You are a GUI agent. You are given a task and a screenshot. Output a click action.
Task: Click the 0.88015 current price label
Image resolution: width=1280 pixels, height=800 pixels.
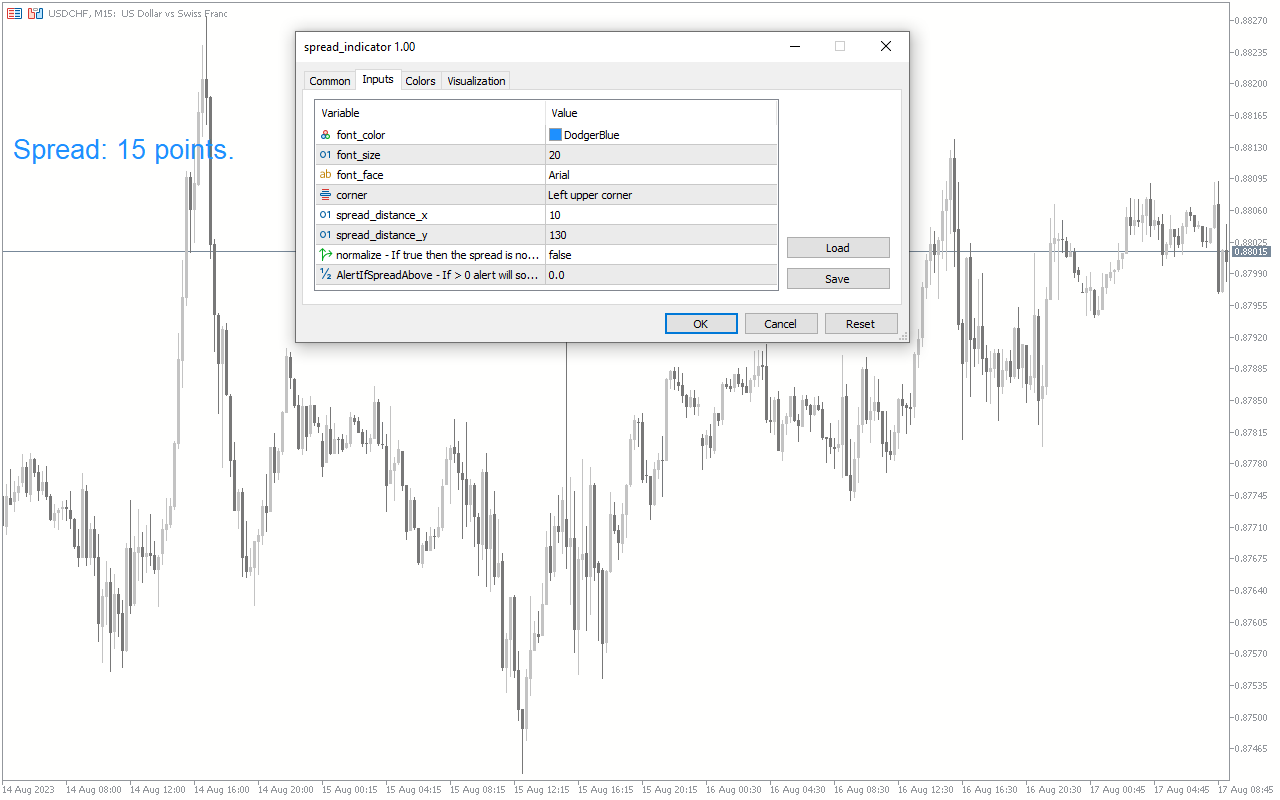pyautogui.click(x=1253, y=252)
